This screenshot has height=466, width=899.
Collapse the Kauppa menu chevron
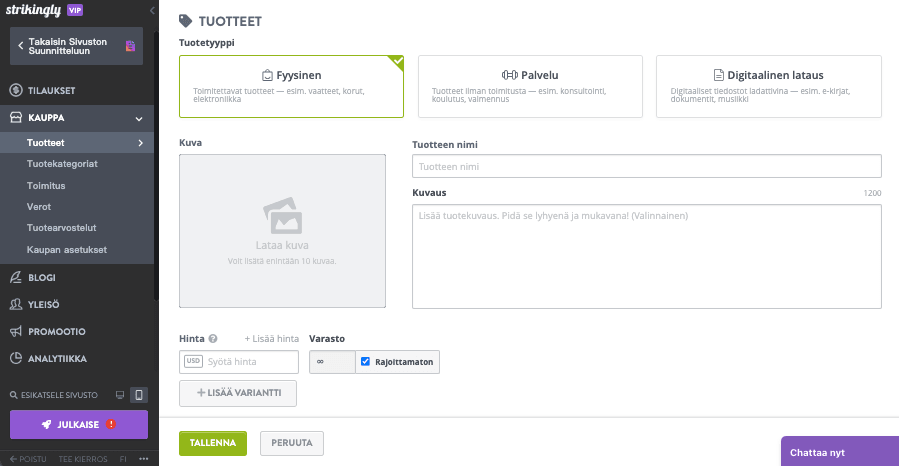[x=140, y=118]
